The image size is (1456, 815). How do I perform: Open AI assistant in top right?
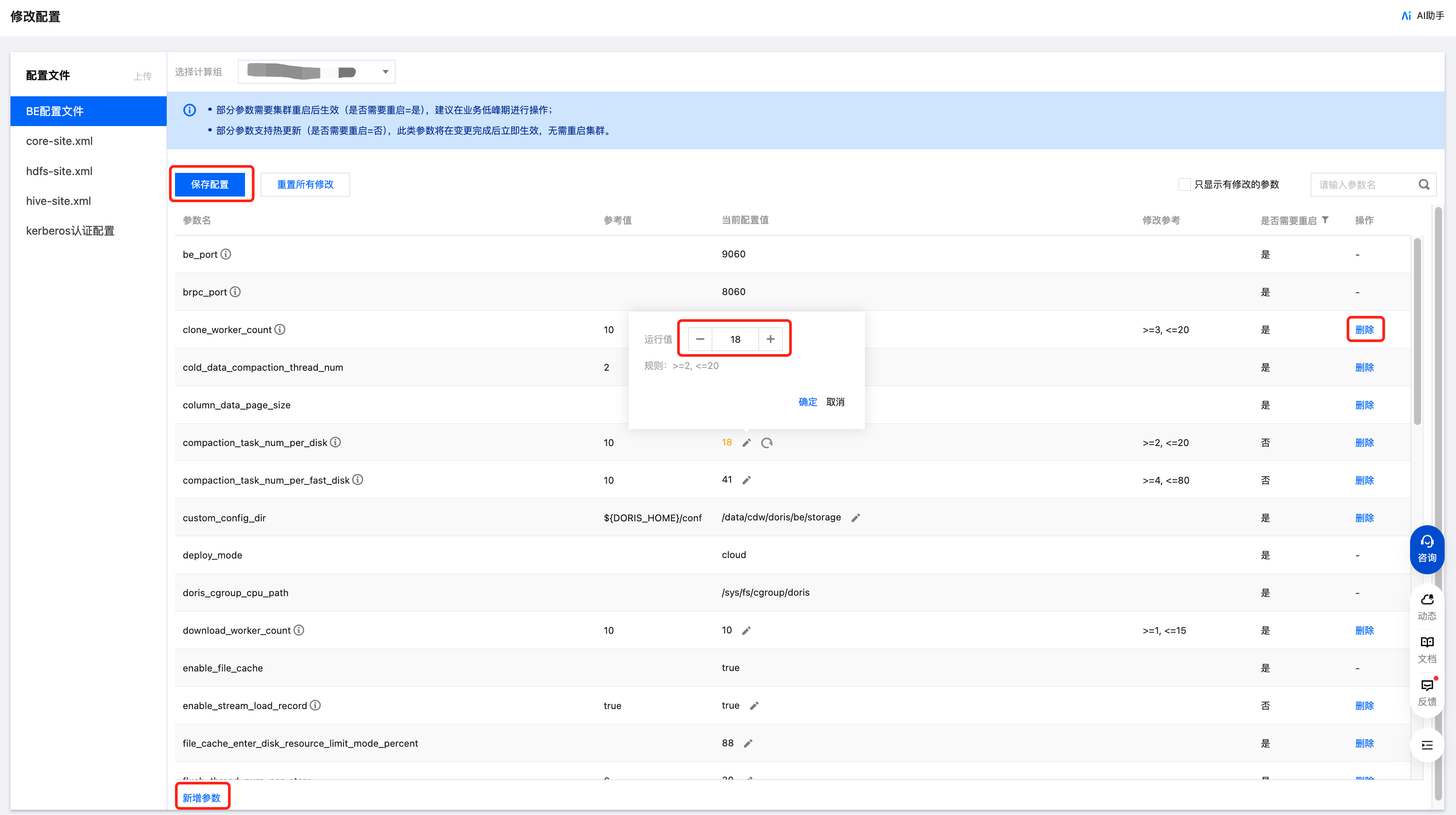tap(1423, 16)
